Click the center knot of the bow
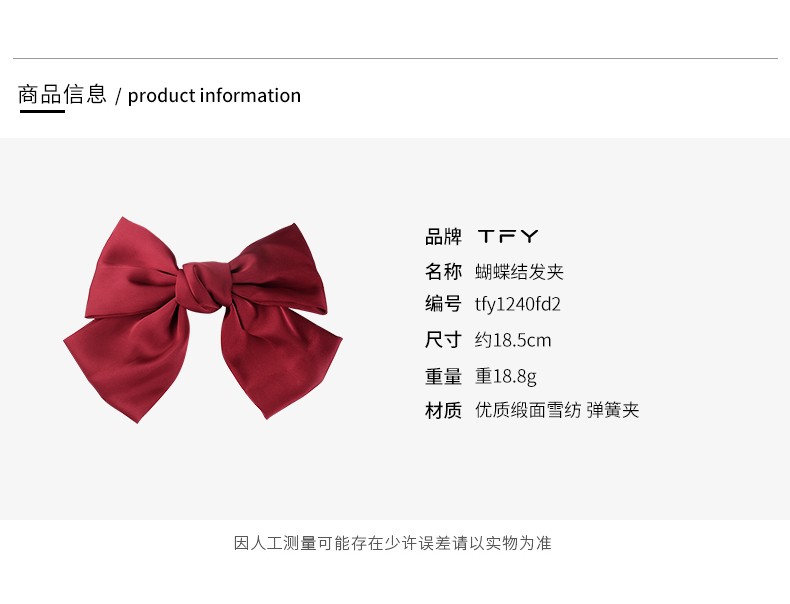The height and width of the screenshot is (604, 790). 204,286
